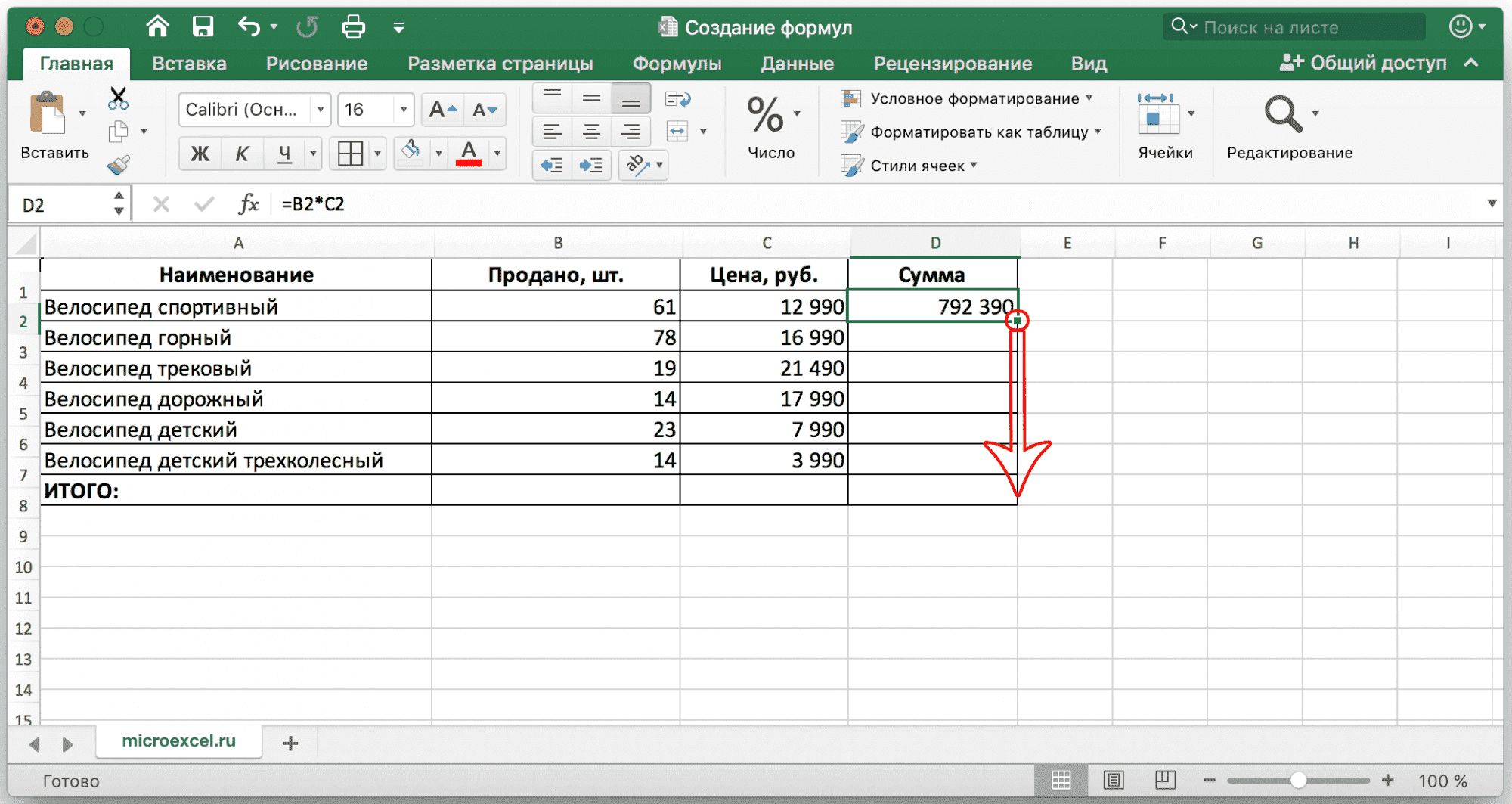
Task: Click the Increase Font Size icon
Action: coord(442,110)
